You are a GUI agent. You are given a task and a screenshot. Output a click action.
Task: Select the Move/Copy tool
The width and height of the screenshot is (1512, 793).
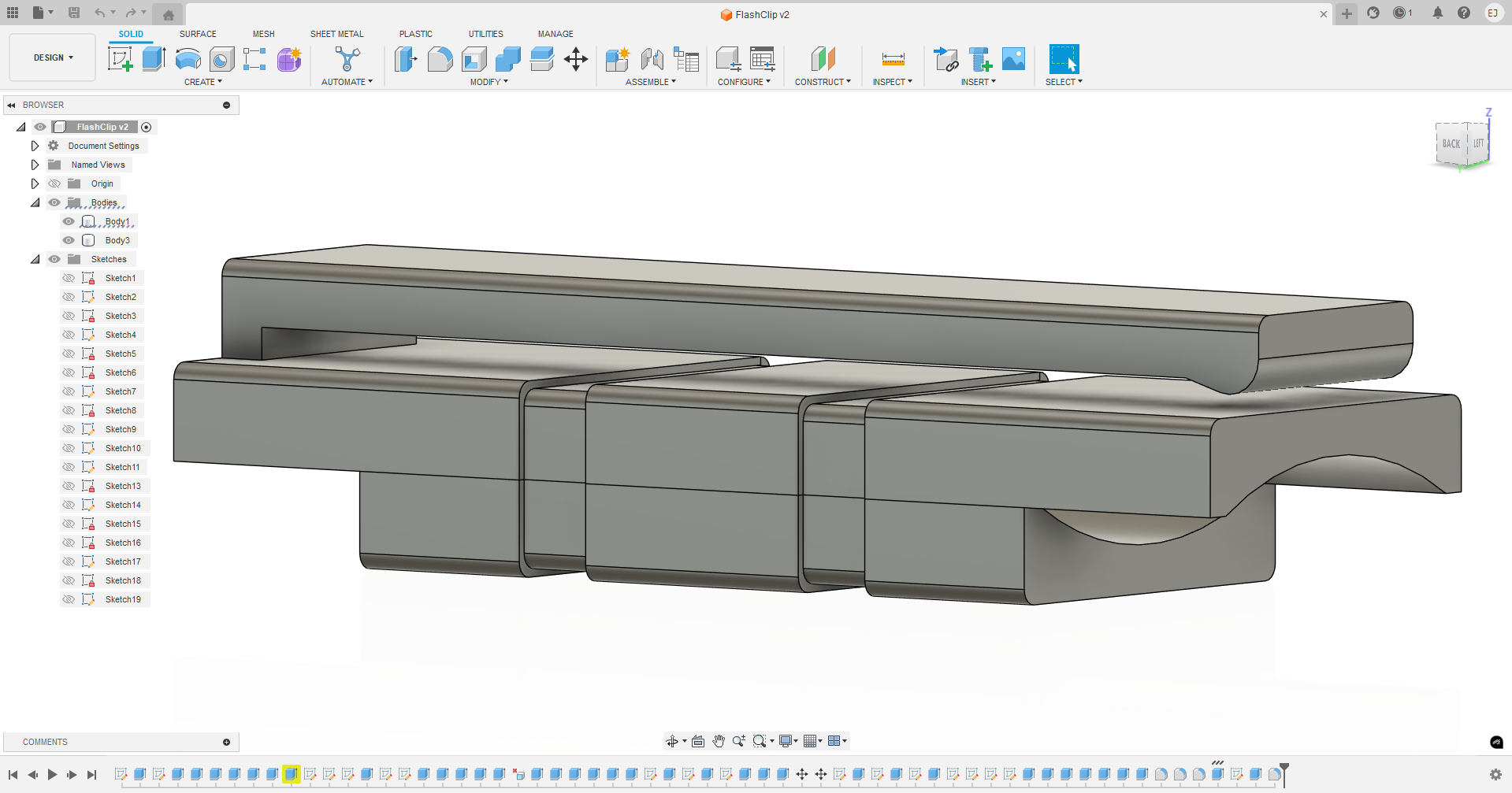pyautogui.click(x=576, y=59)
